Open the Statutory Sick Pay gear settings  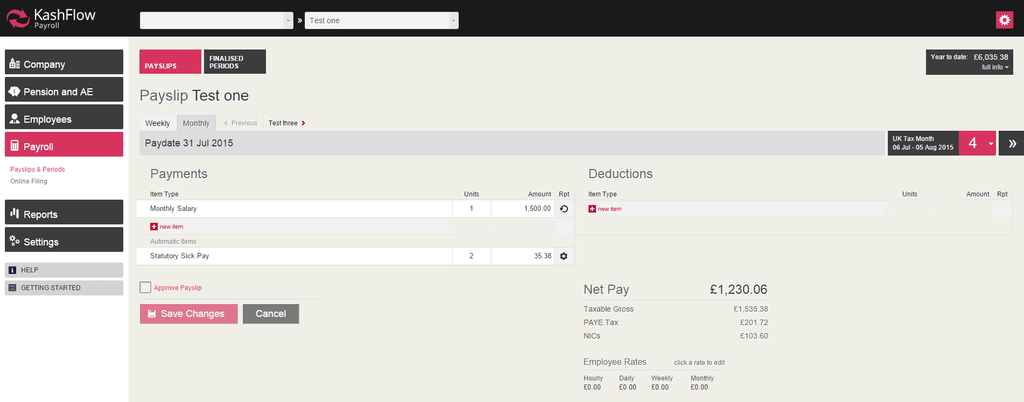point(563,256)
